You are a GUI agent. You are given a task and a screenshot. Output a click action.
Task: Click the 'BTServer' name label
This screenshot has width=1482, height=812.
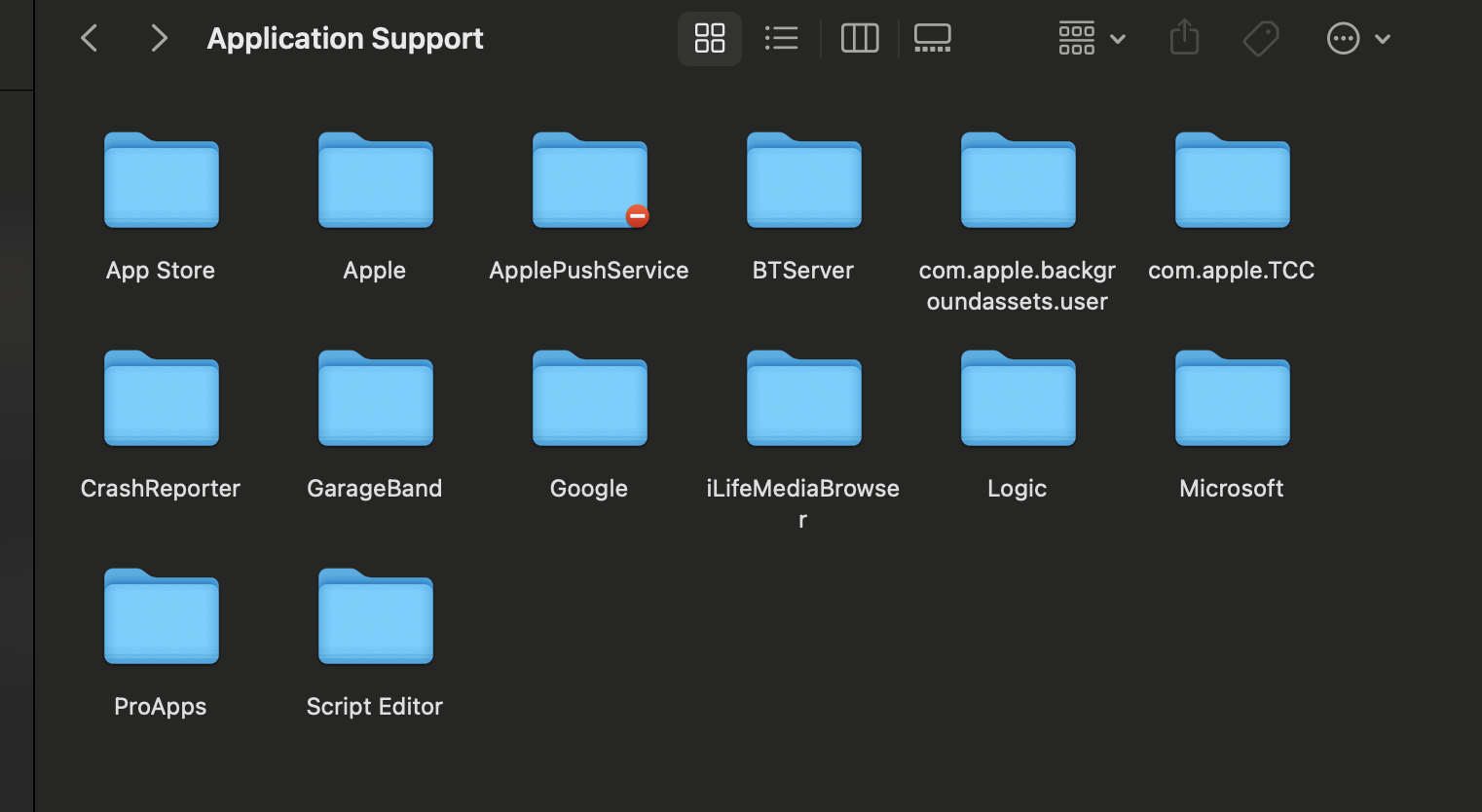[x=803, y=271]
